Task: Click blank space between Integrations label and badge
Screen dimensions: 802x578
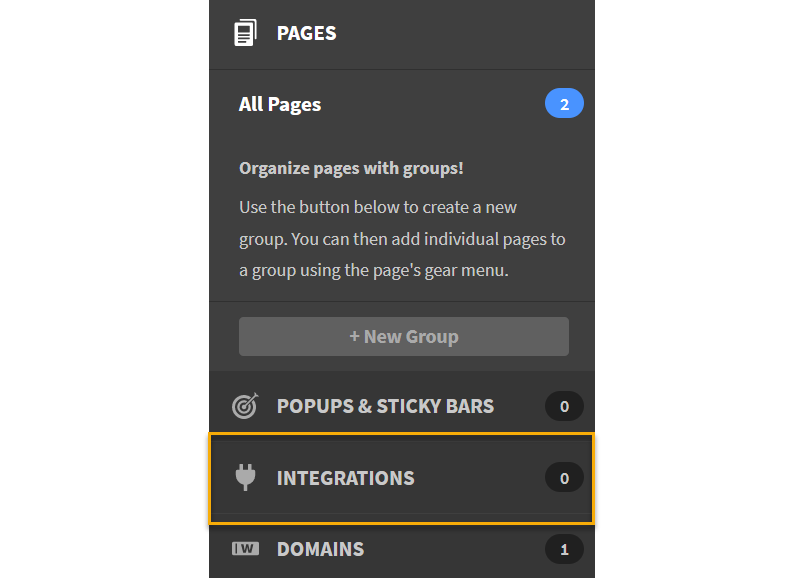Action: (480, 478)
